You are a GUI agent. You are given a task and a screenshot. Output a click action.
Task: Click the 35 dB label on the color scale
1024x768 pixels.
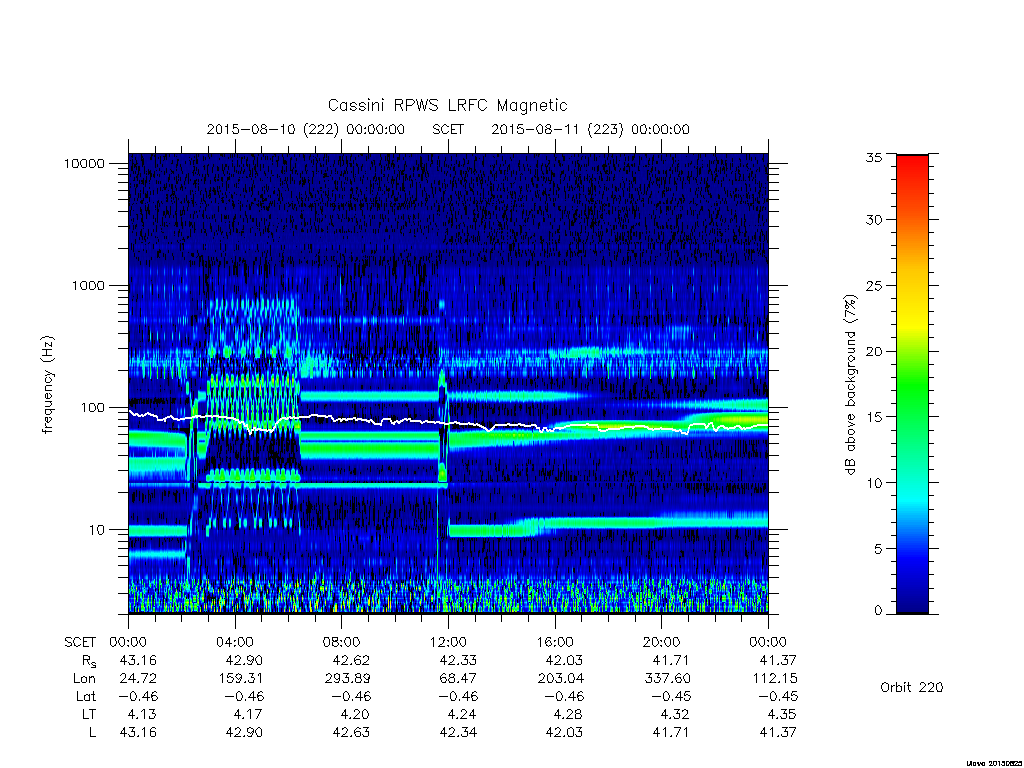(x=873, y=157)
